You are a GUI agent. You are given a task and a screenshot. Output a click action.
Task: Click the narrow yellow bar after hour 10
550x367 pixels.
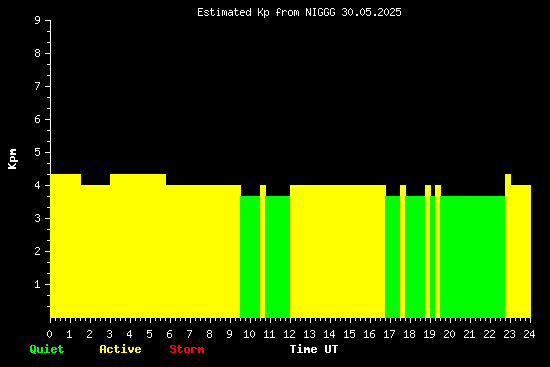coord(263,251)
